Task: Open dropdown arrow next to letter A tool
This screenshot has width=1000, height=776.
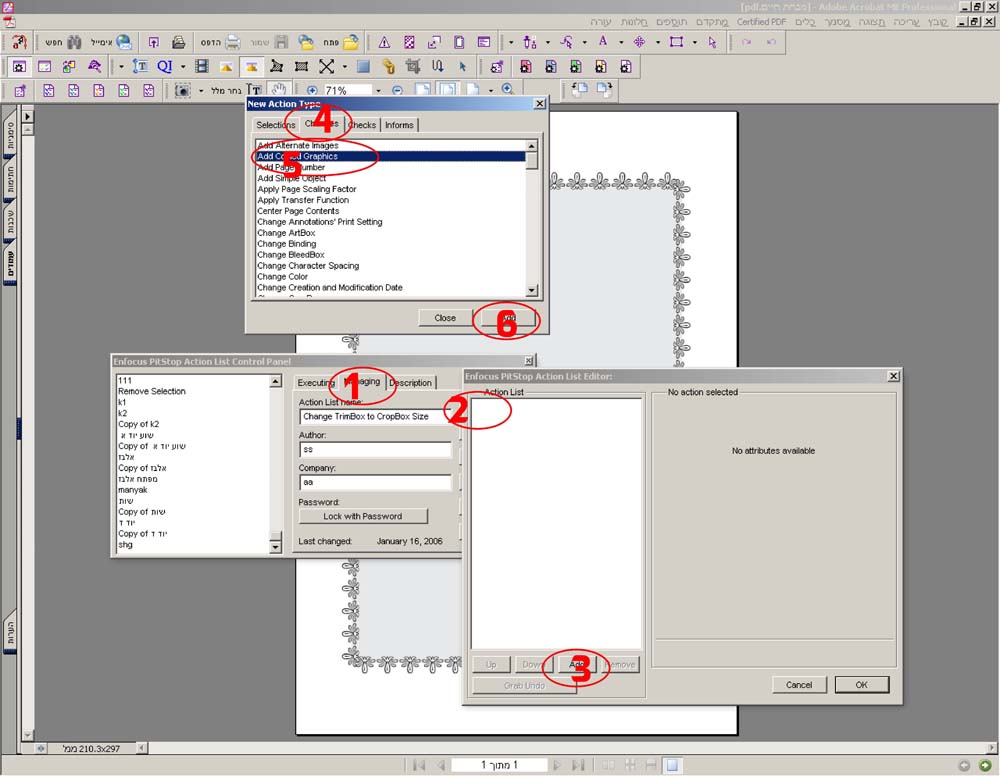Action: click(x=621, y=43)
